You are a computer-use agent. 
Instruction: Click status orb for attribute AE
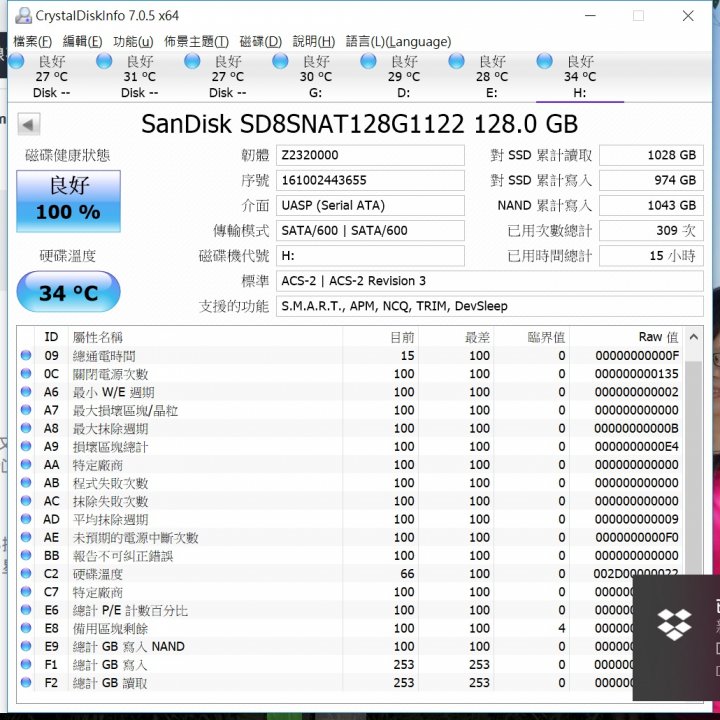26,537
